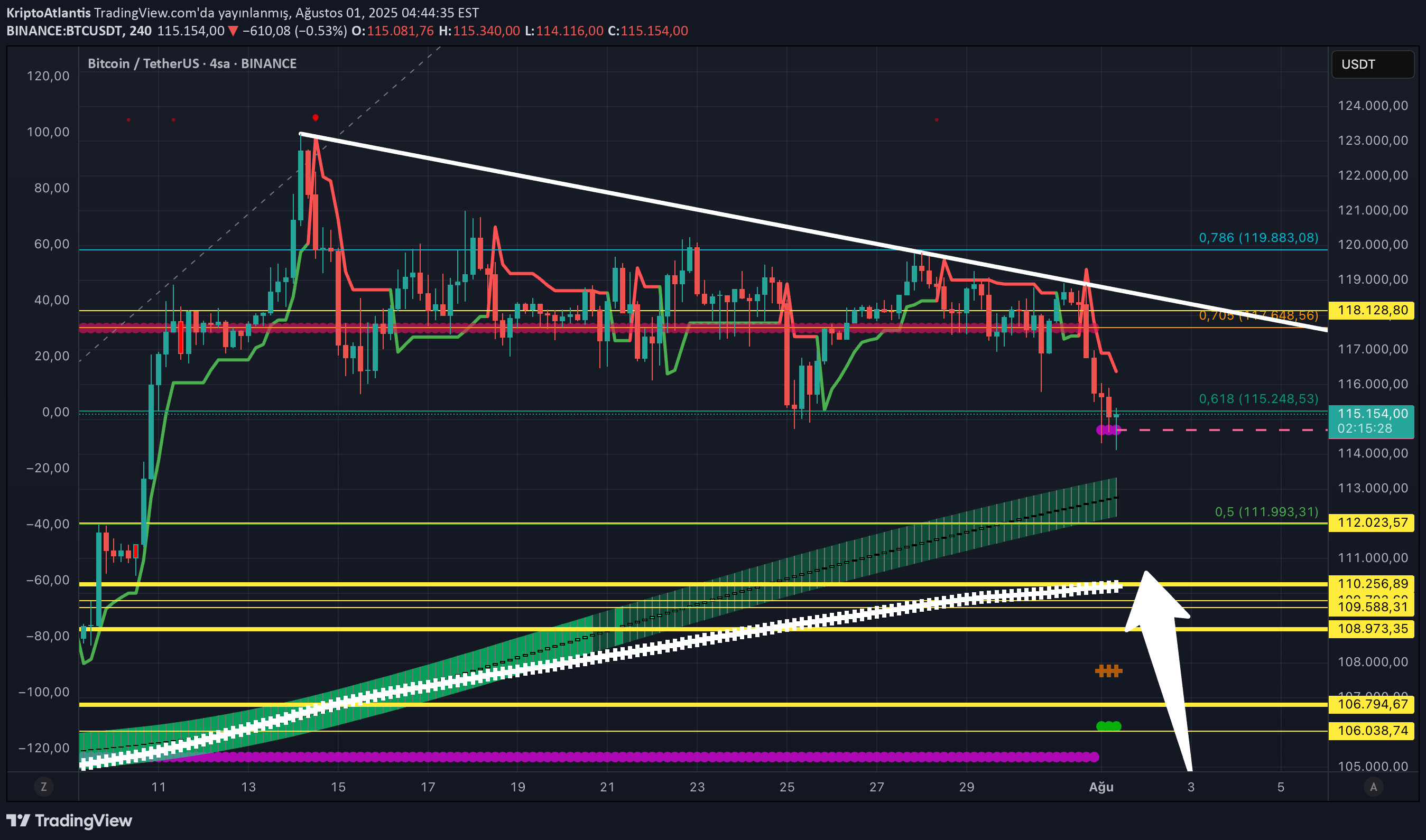
Task: Click the Z timezone button
Action: tap(44, 786)
